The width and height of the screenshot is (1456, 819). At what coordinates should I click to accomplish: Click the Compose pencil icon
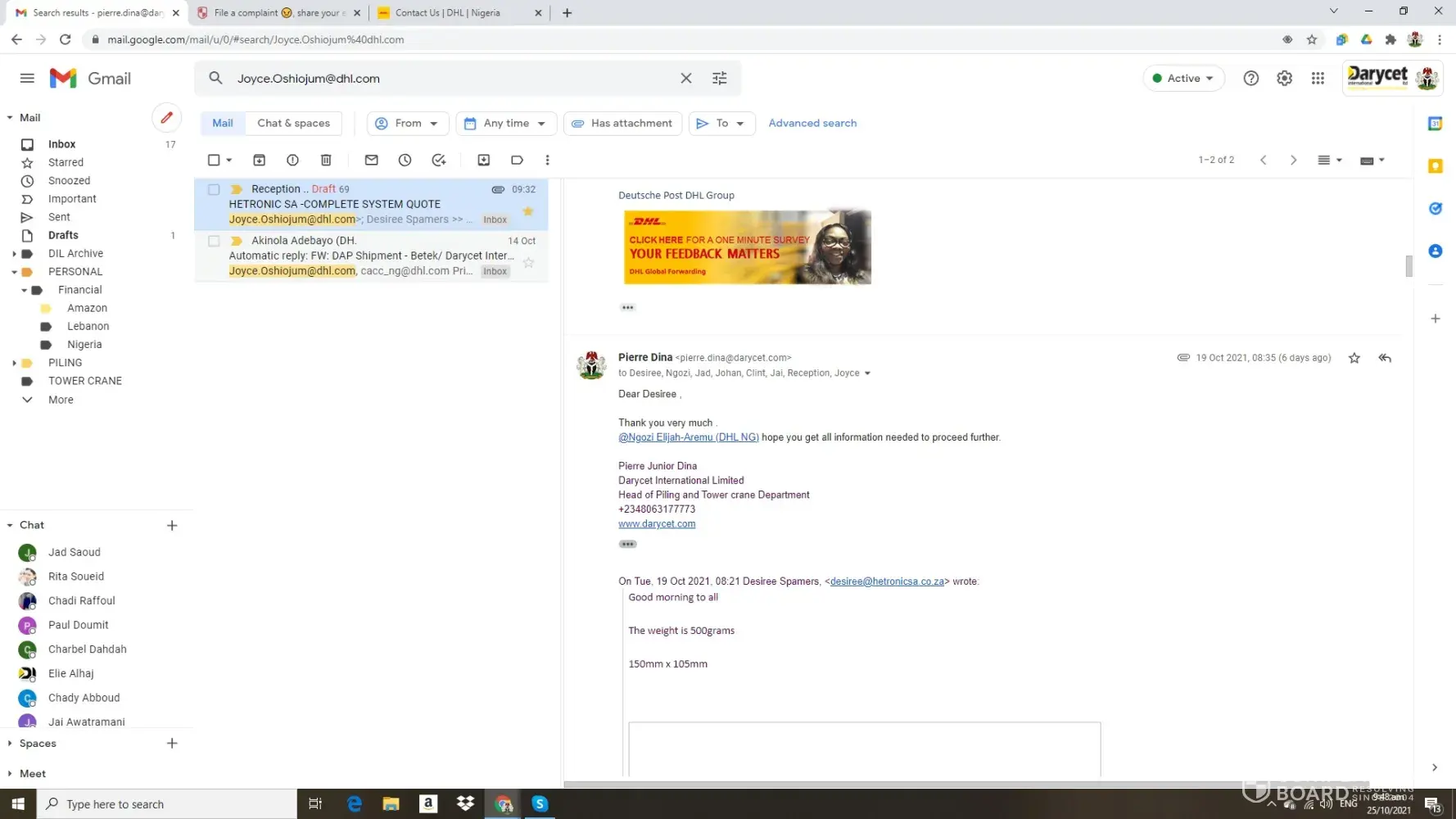pyautogui.click(x=166, y=118)
